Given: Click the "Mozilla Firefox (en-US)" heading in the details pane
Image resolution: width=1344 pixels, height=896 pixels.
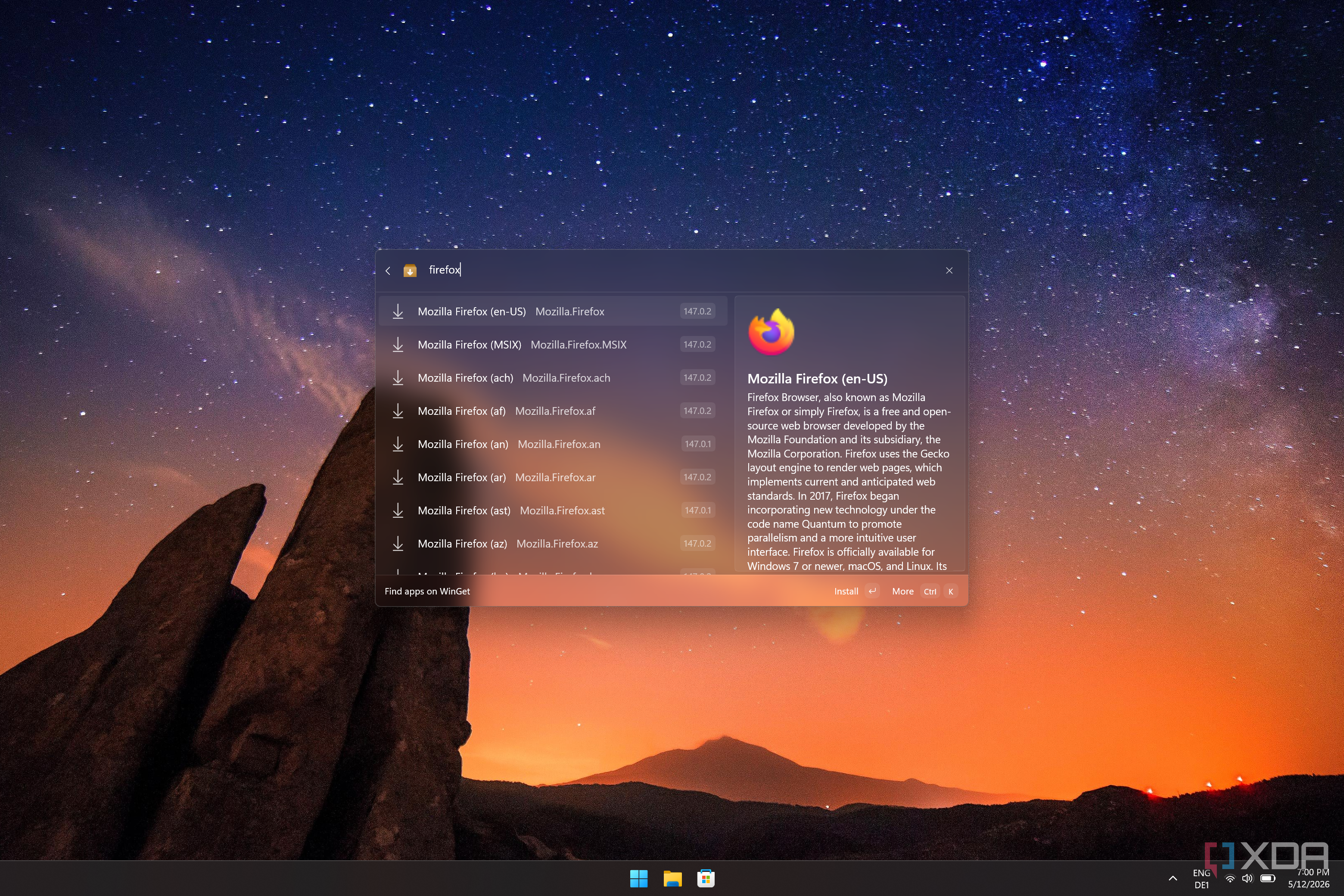Looking at the screenshot, I should point(817,378).
